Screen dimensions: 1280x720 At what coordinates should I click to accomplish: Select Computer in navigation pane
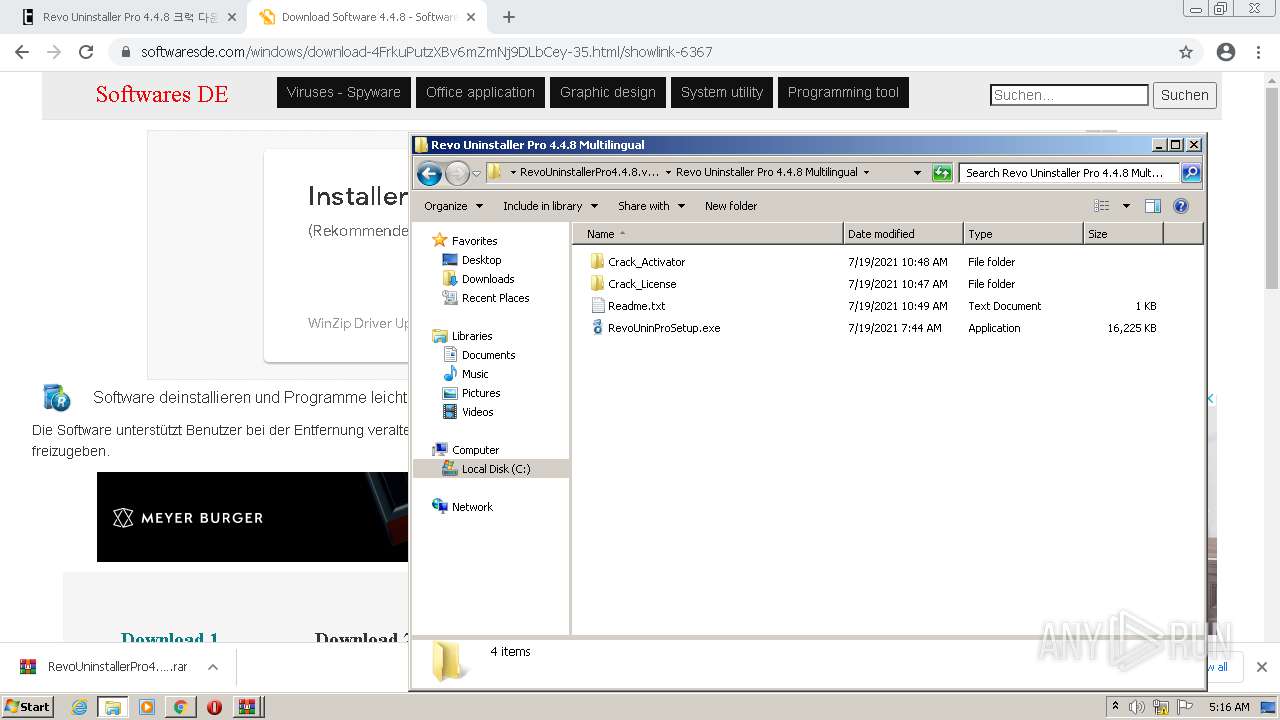[475, 450]
